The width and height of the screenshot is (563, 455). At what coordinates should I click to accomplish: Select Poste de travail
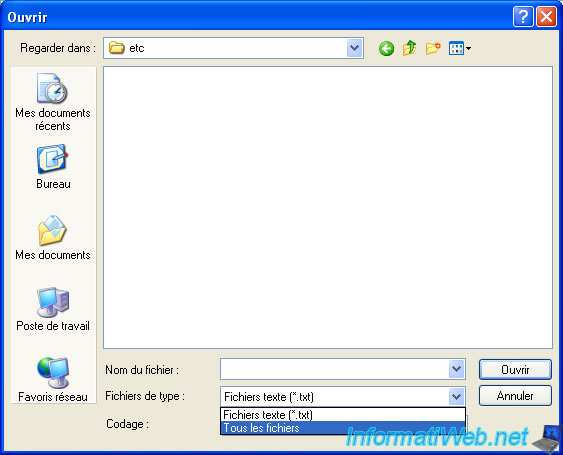(x=53, y=309)
